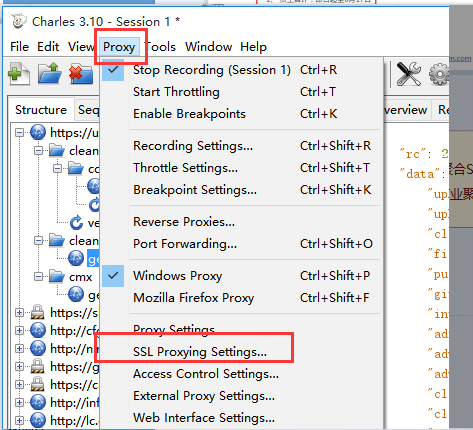Click the refresh arrow icon next to ve

click(x=76, y=222)
